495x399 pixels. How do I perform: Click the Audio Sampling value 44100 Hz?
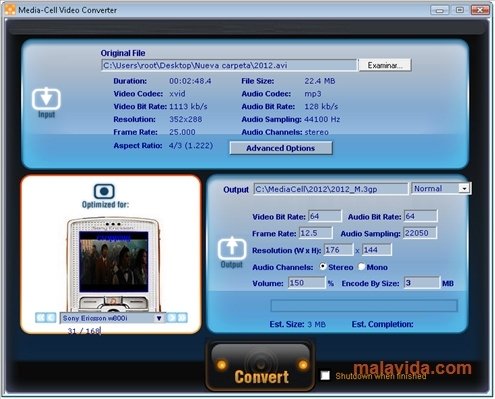tap(322, 119)
